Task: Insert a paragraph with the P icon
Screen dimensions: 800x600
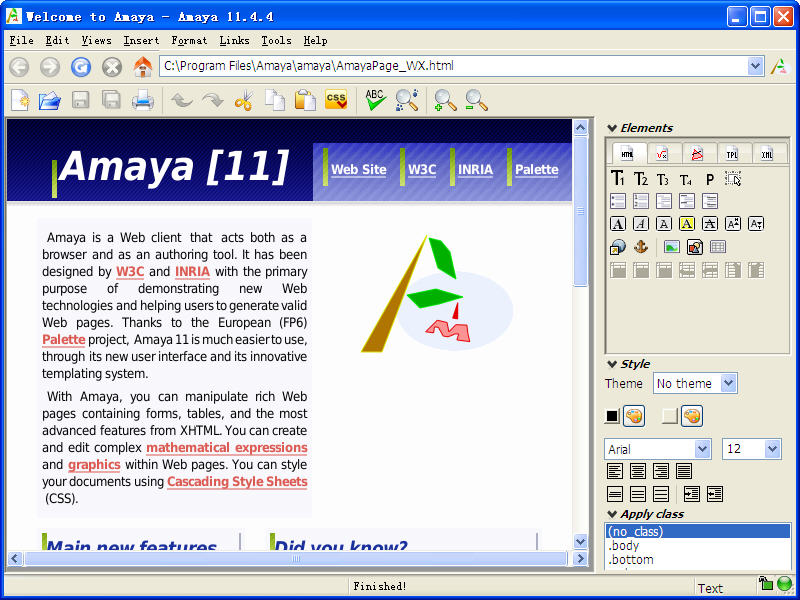Action: tap(710, 180)
